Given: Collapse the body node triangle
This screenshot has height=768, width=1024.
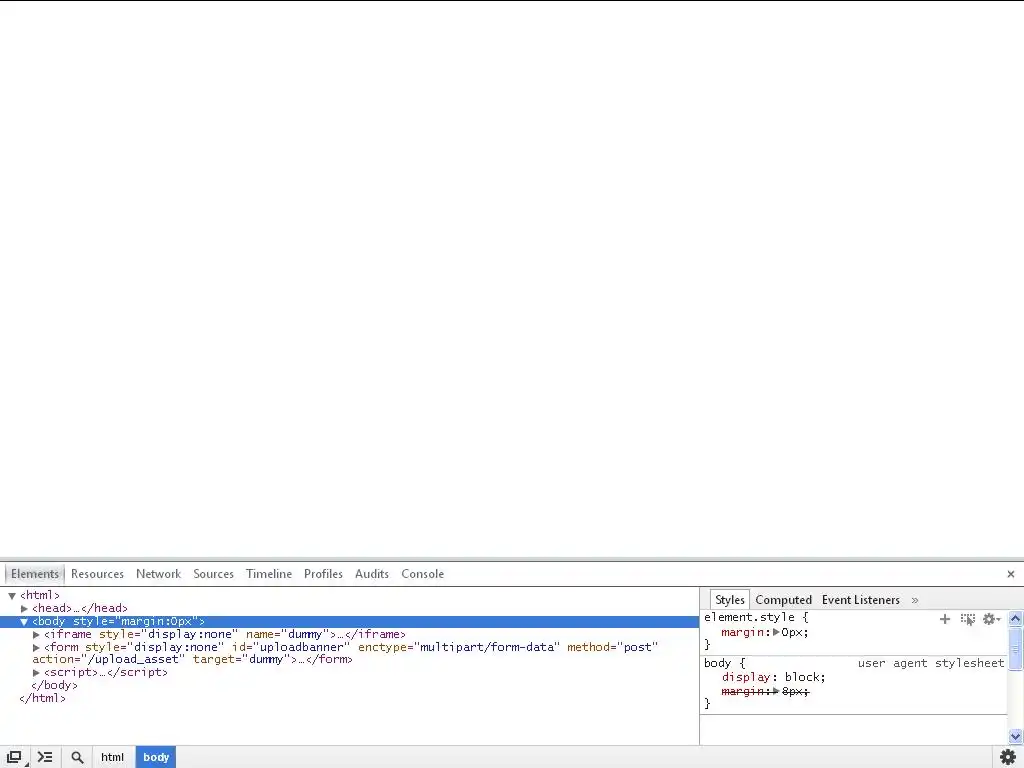Looking at the screenshot, I should pyautogui.click(x=24, y=622).
